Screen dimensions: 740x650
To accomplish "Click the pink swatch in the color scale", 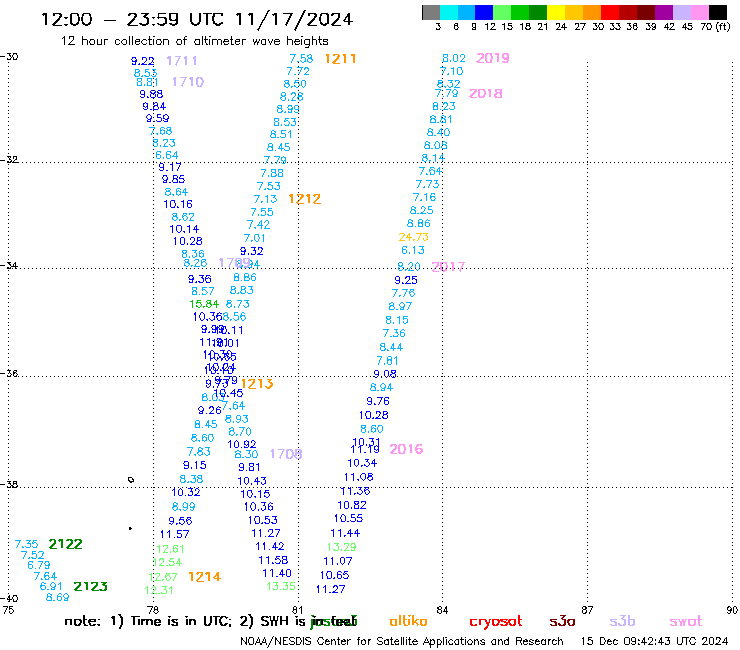I will 700,12.
